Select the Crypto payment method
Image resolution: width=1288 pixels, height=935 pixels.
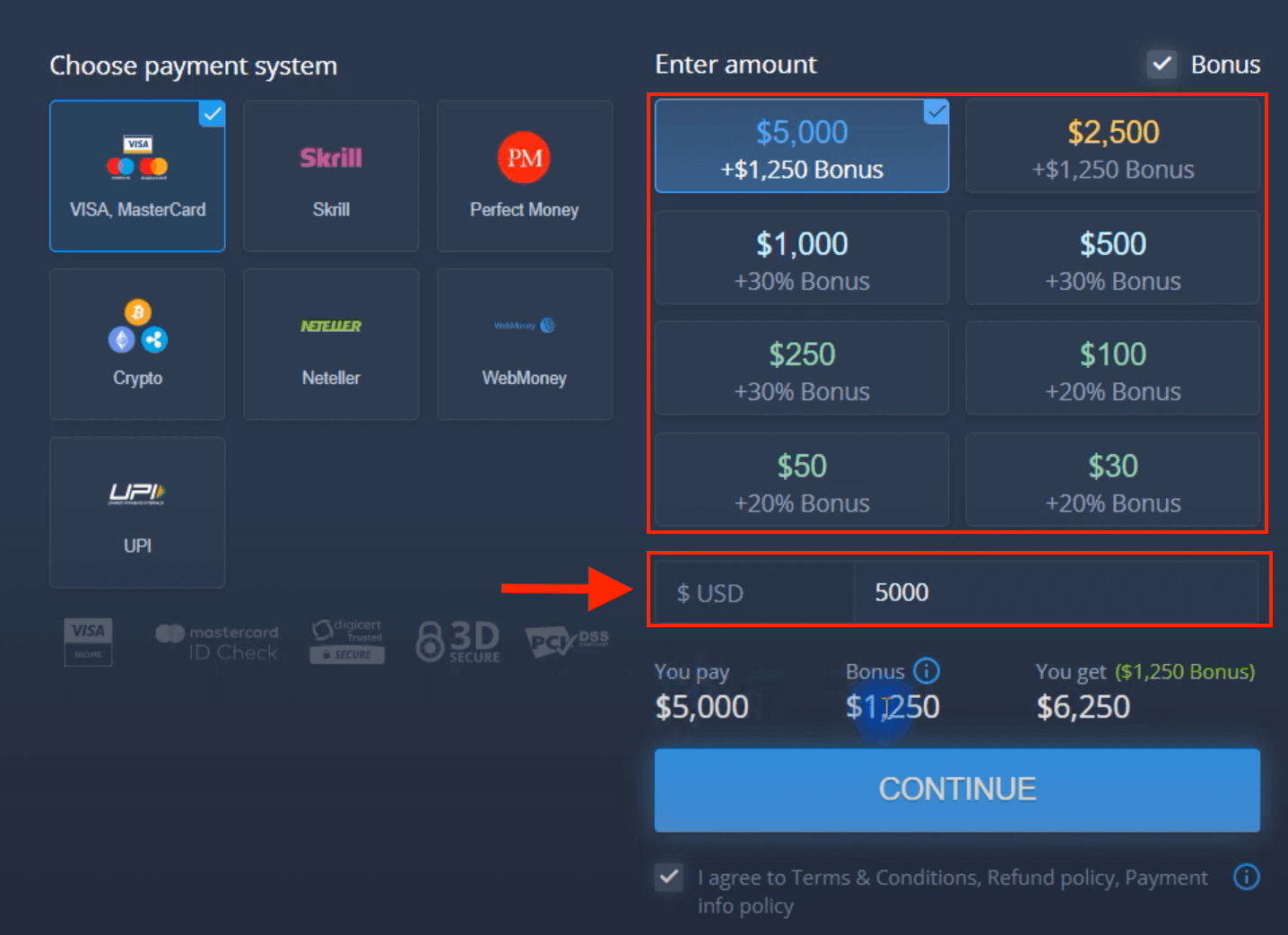tap(136, 345)
